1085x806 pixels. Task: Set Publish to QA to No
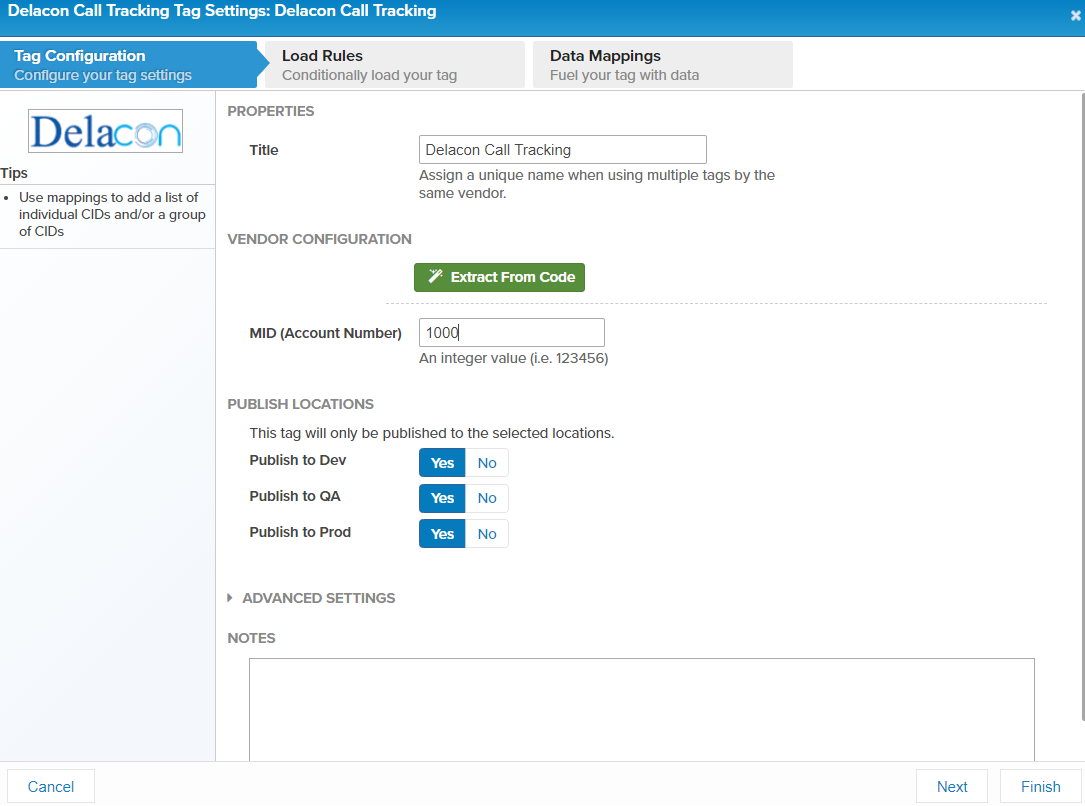coord(487,498)
